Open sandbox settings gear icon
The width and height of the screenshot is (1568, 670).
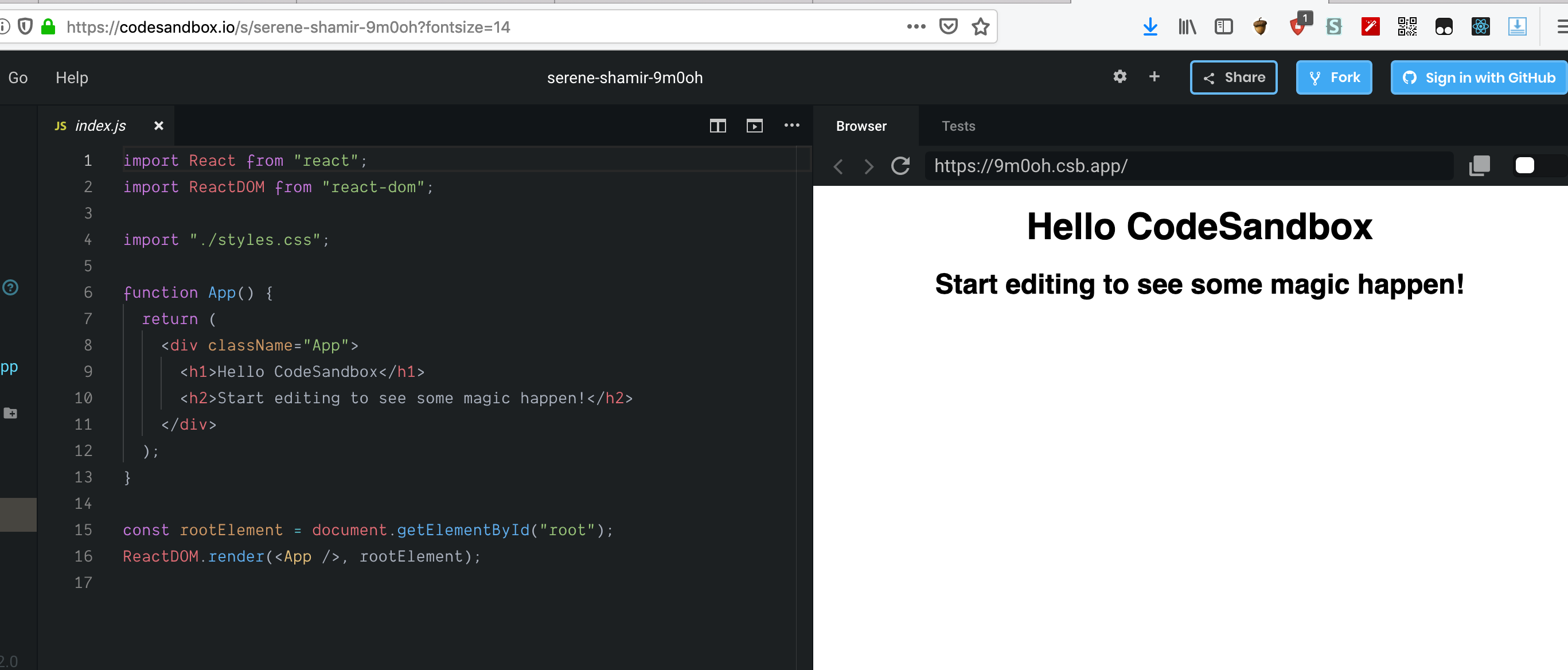click(x=1120, y=77)
